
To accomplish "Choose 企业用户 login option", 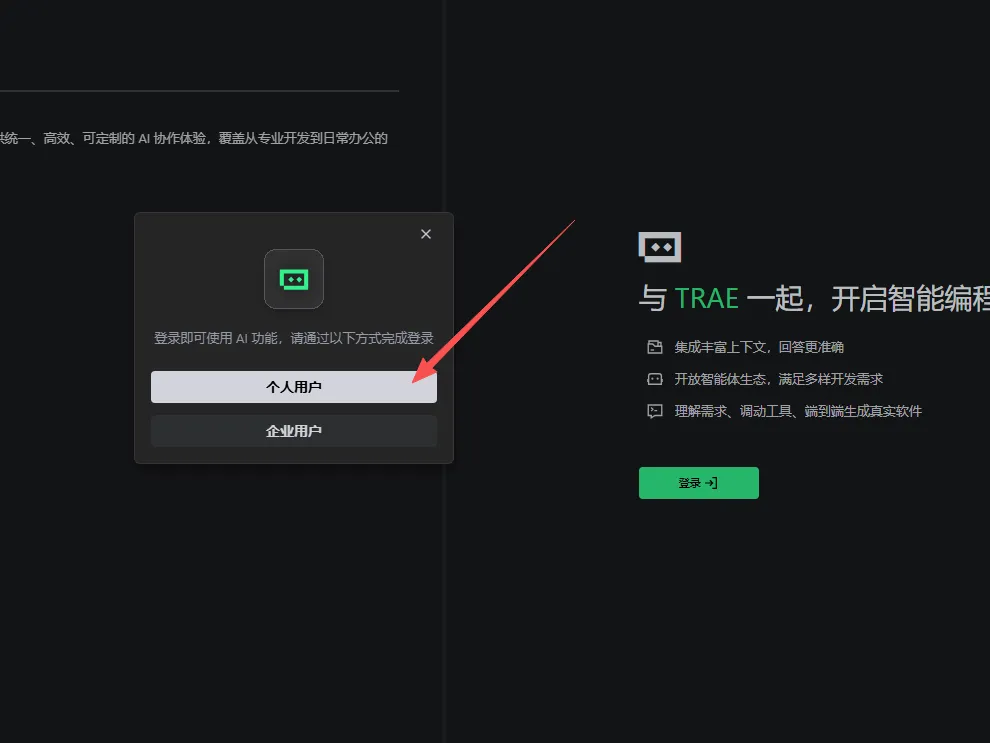I will [x=294, y=431].
